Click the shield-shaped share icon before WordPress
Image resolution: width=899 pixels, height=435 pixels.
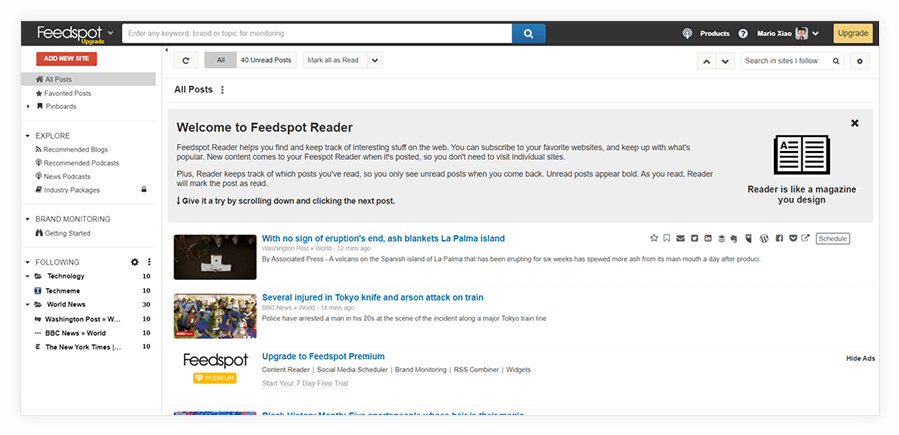(x=749, y=238)
